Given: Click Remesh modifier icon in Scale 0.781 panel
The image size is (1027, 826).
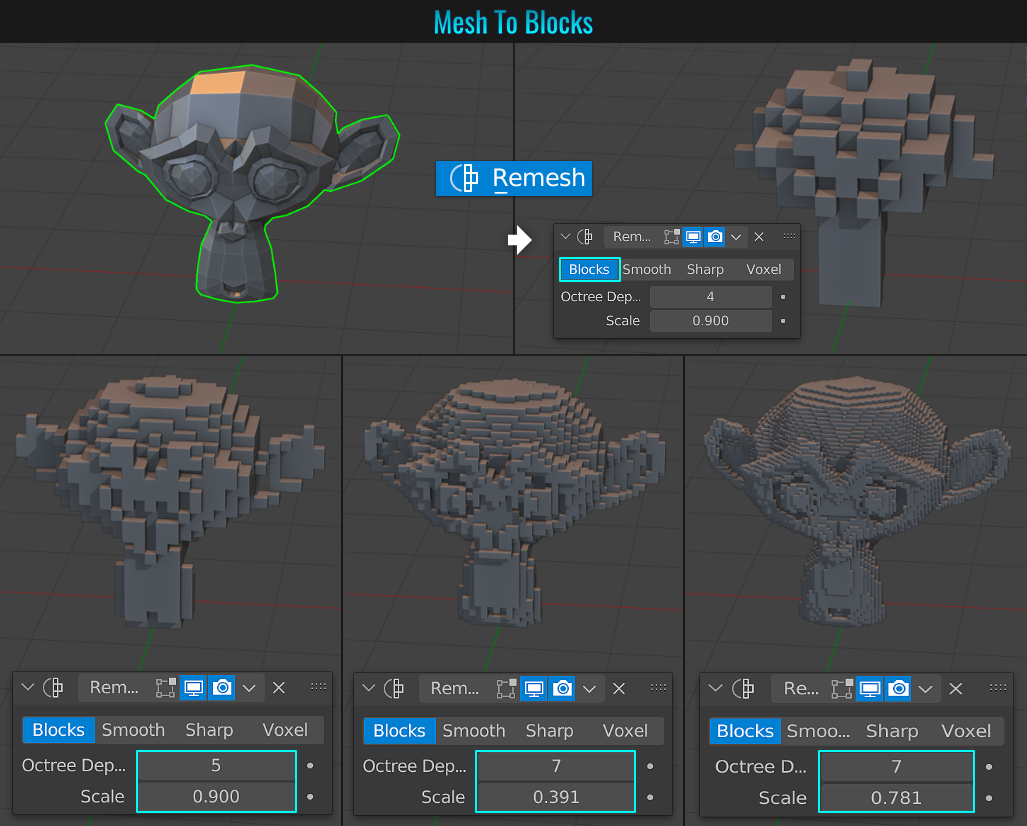Looking at the screenshot, I should pos(743,688).
